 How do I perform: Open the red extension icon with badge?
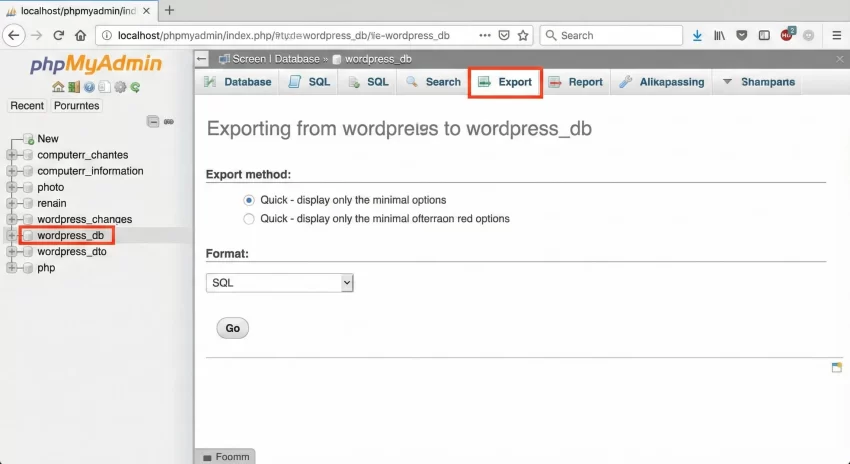tap(787, 35)
